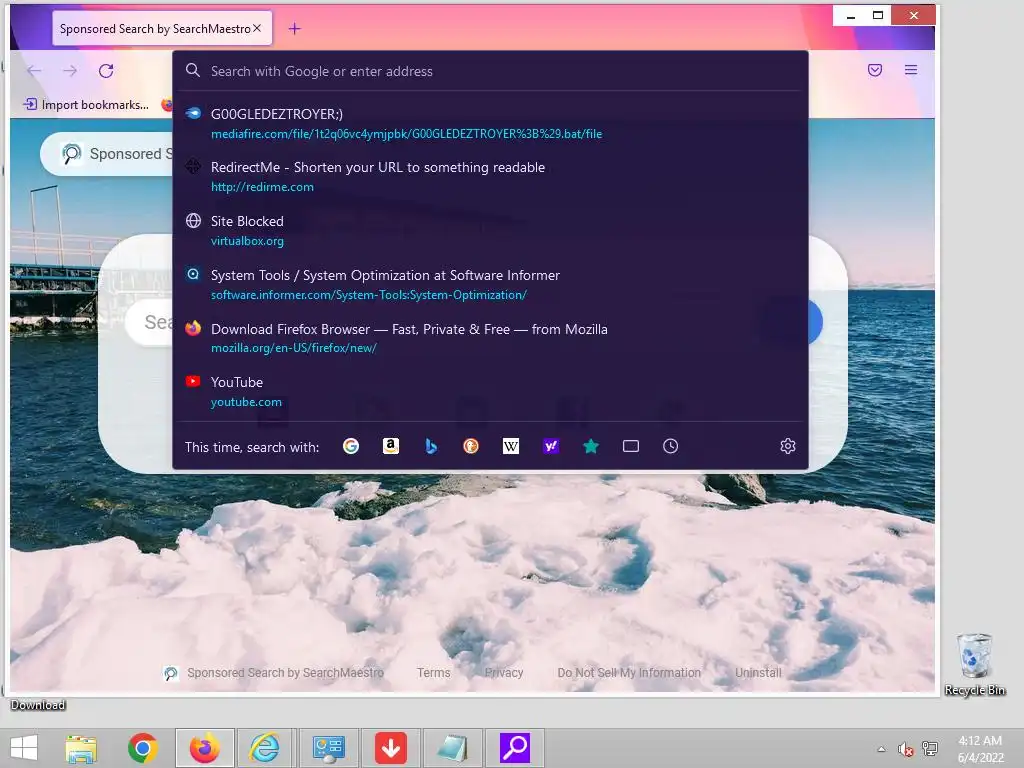Click muted volume tray icon
Screen dimensions: 1024x768
906,749
